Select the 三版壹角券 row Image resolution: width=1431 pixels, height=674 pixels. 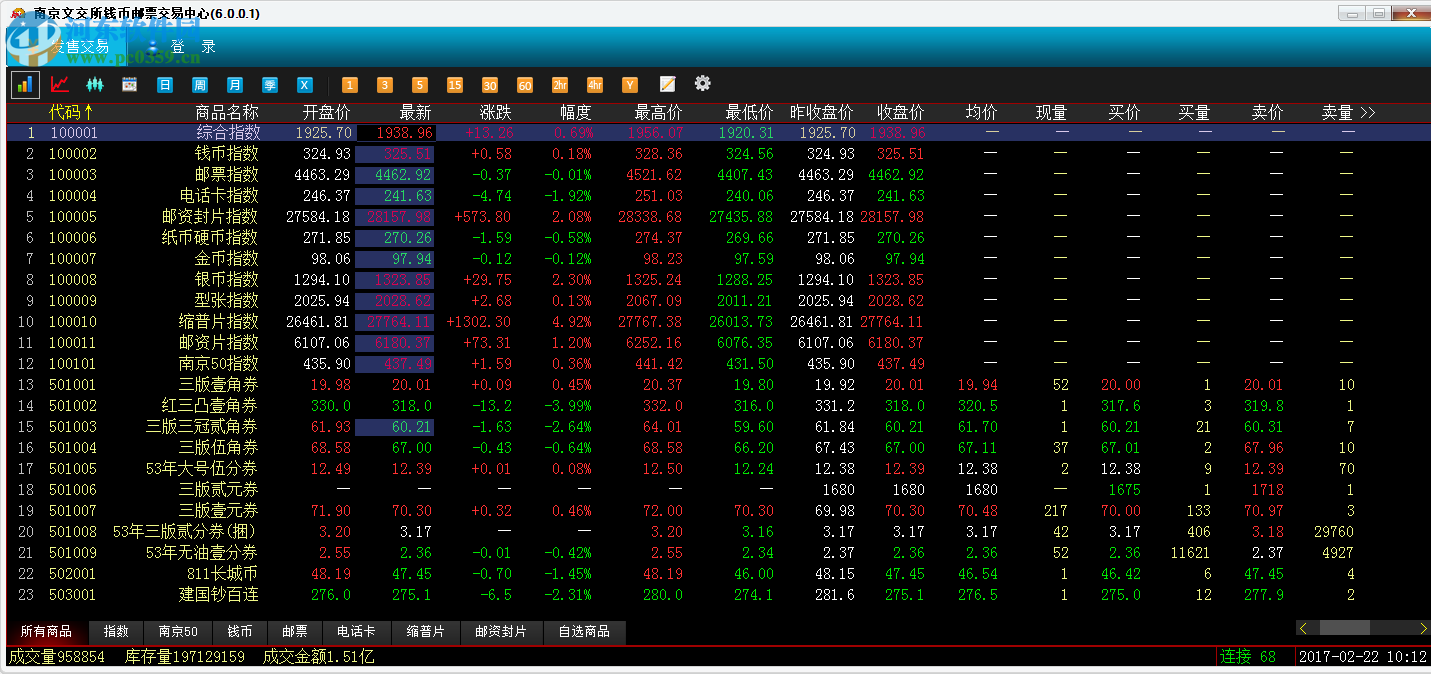718,385
